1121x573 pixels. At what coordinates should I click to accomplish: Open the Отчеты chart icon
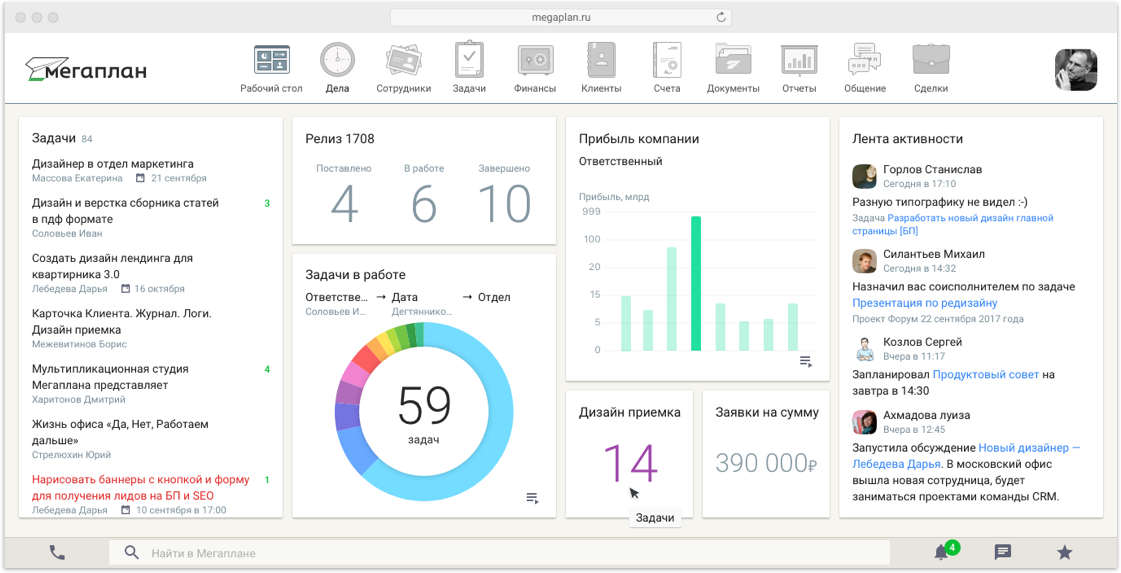click(799, 61)
